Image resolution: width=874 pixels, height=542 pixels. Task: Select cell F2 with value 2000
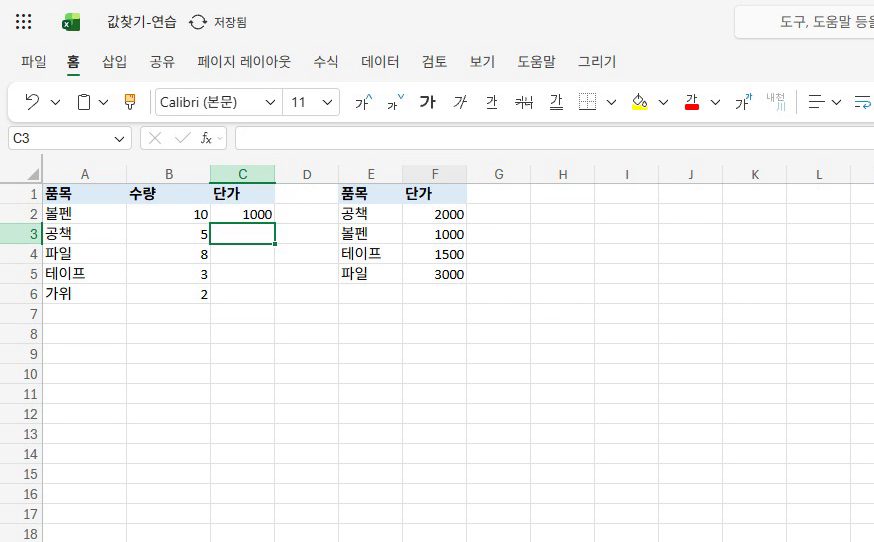435,214
